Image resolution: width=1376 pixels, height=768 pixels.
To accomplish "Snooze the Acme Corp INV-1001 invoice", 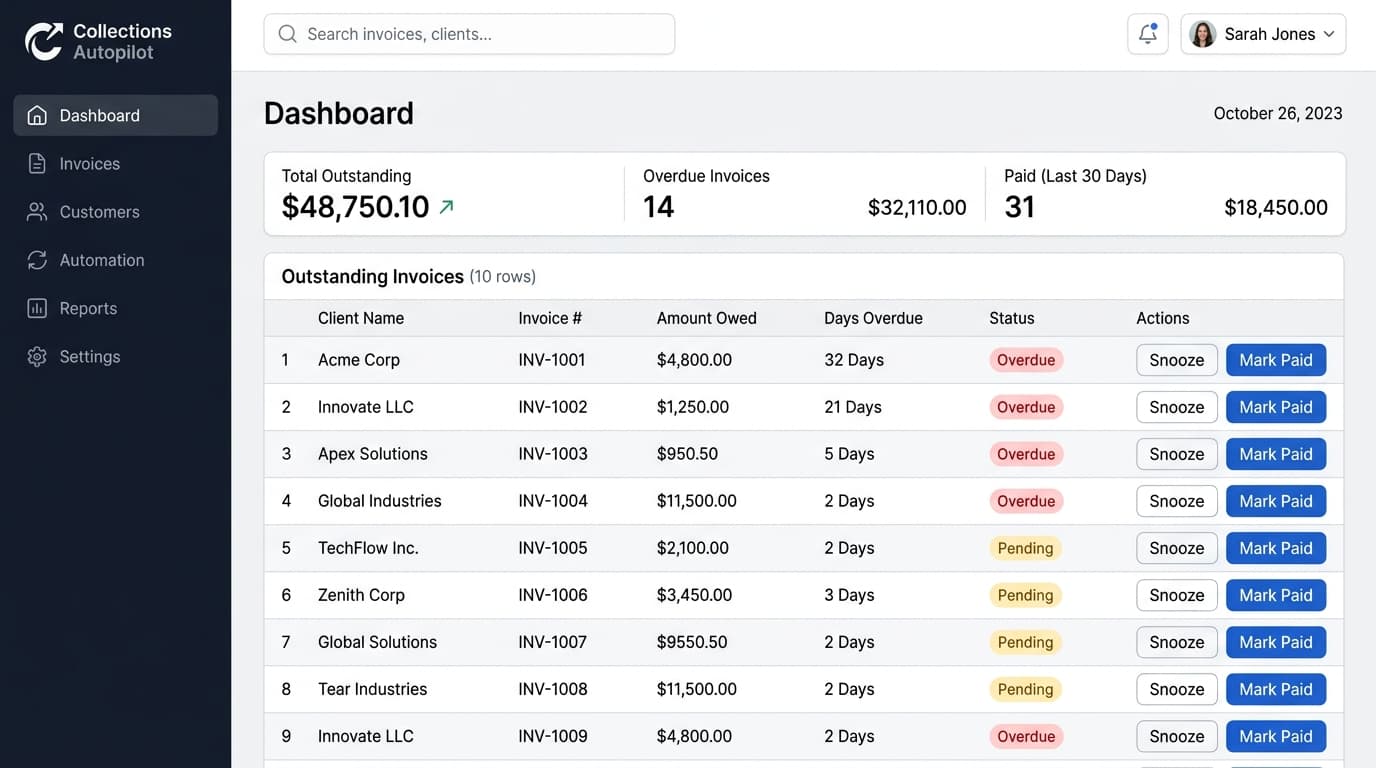I will [1177, 360].
